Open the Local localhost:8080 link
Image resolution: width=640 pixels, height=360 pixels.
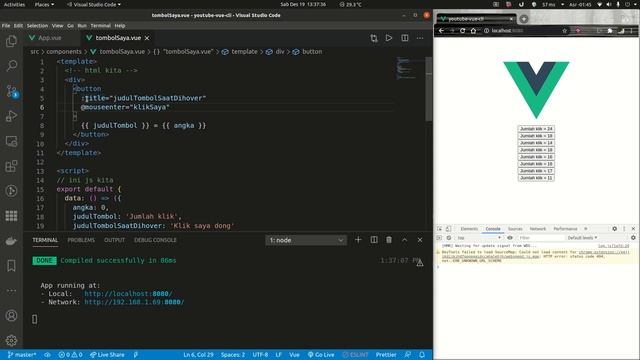point(128,293)
